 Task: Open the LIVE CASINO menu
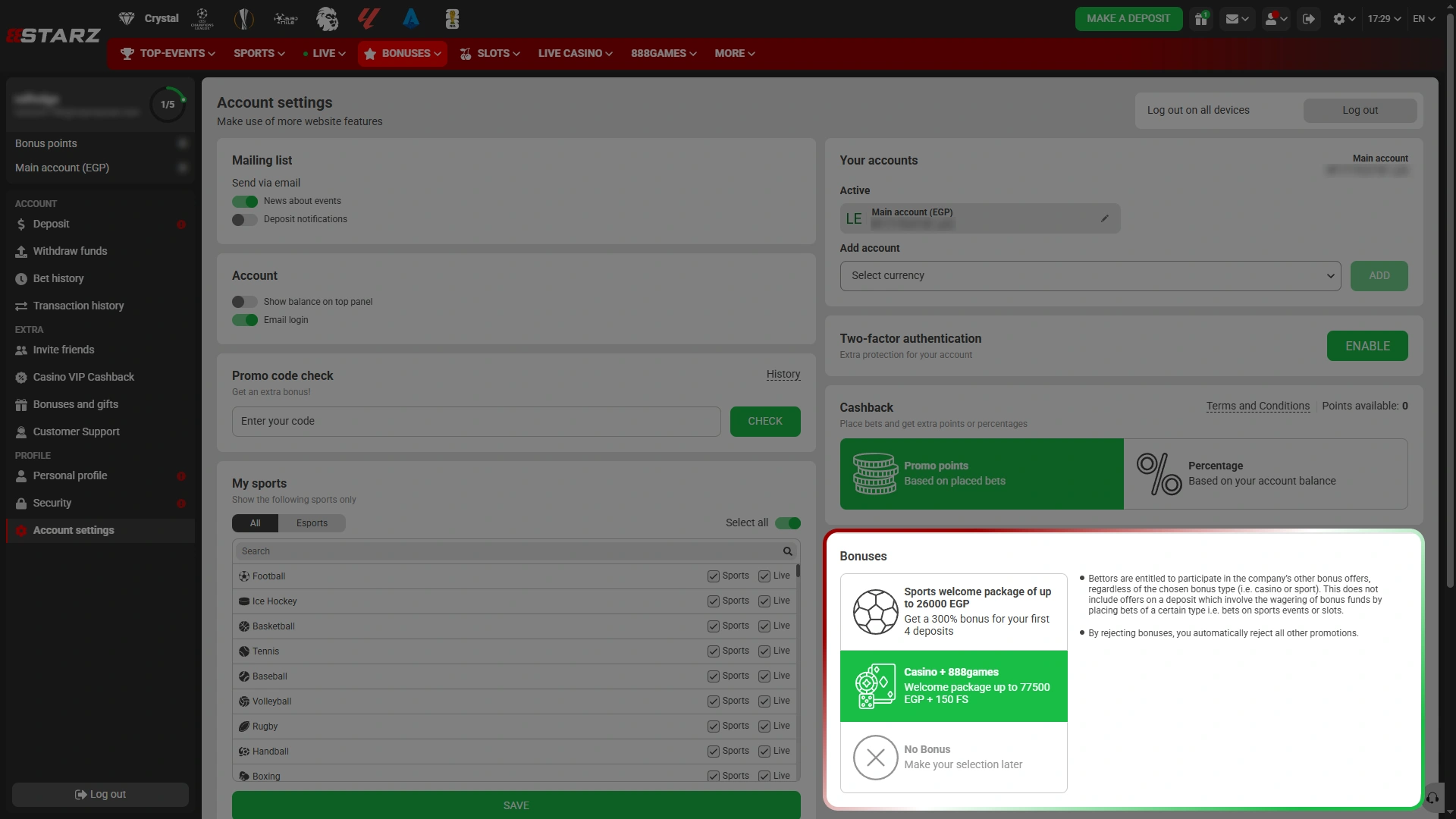coord(576,54)
